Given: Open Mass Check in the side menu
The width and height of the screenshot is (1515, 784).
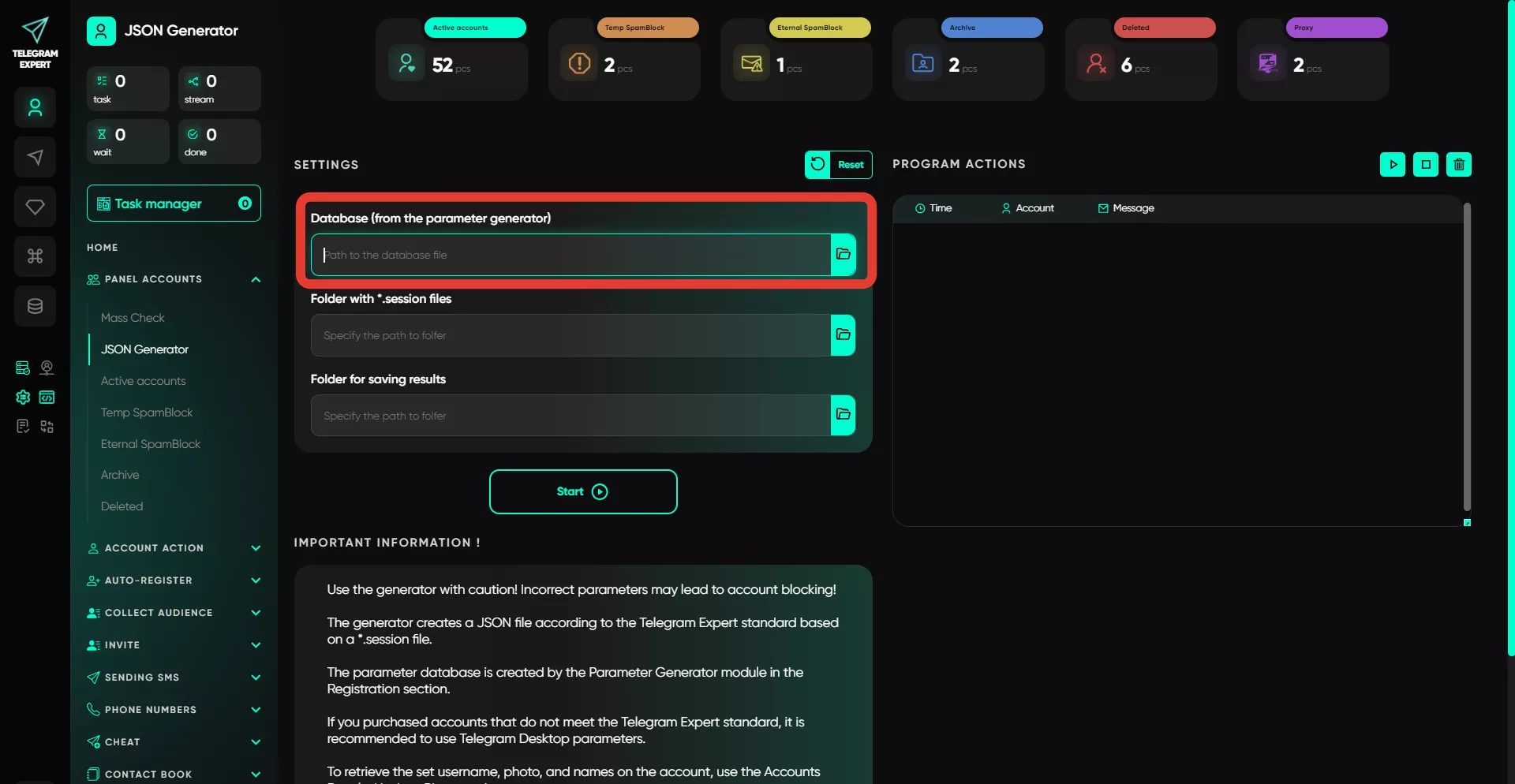Looking at the screenshot, I should (133, 318).
